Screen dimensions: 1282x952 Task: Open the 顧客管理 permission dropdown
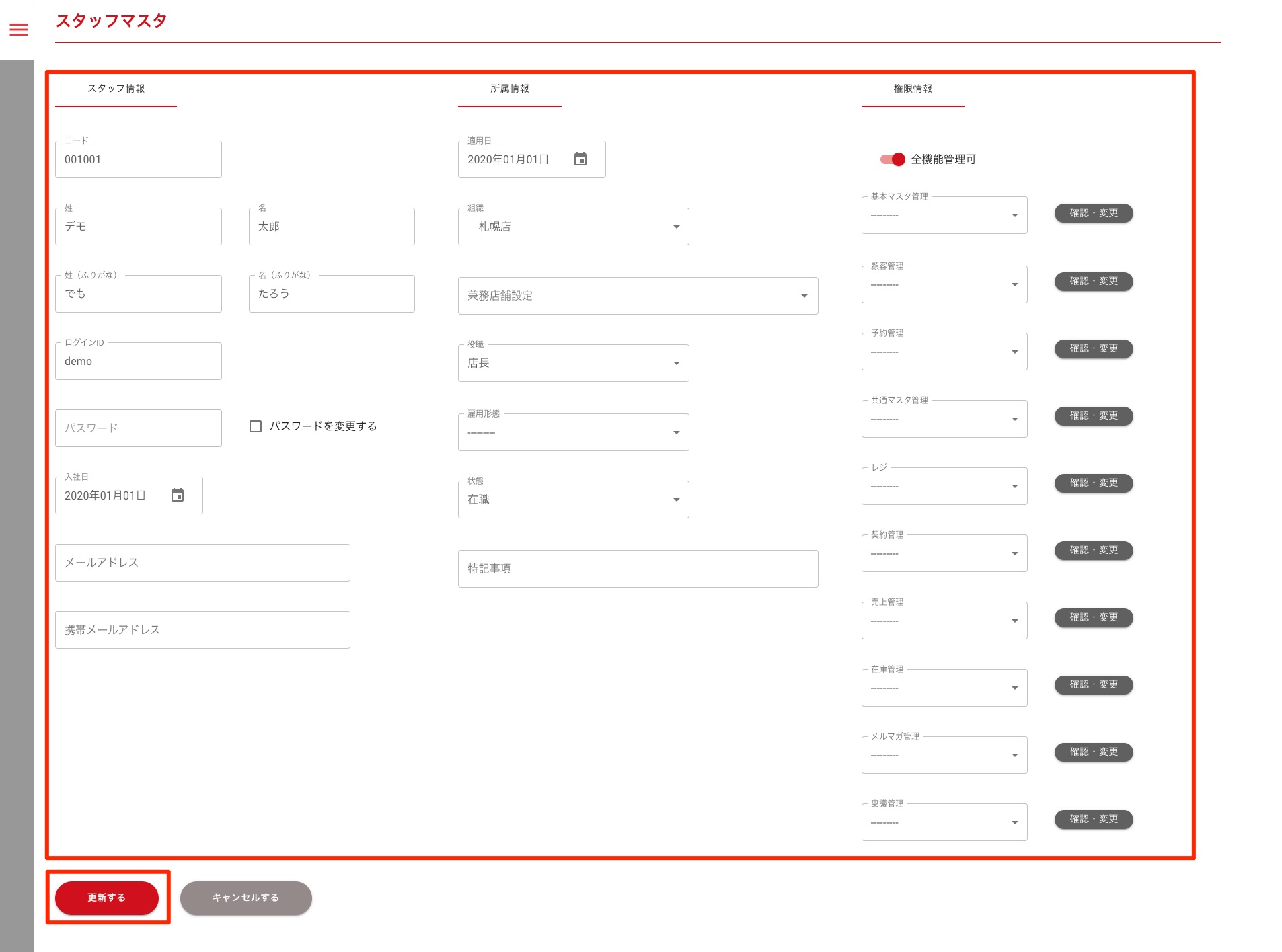(x=944, y=284)
